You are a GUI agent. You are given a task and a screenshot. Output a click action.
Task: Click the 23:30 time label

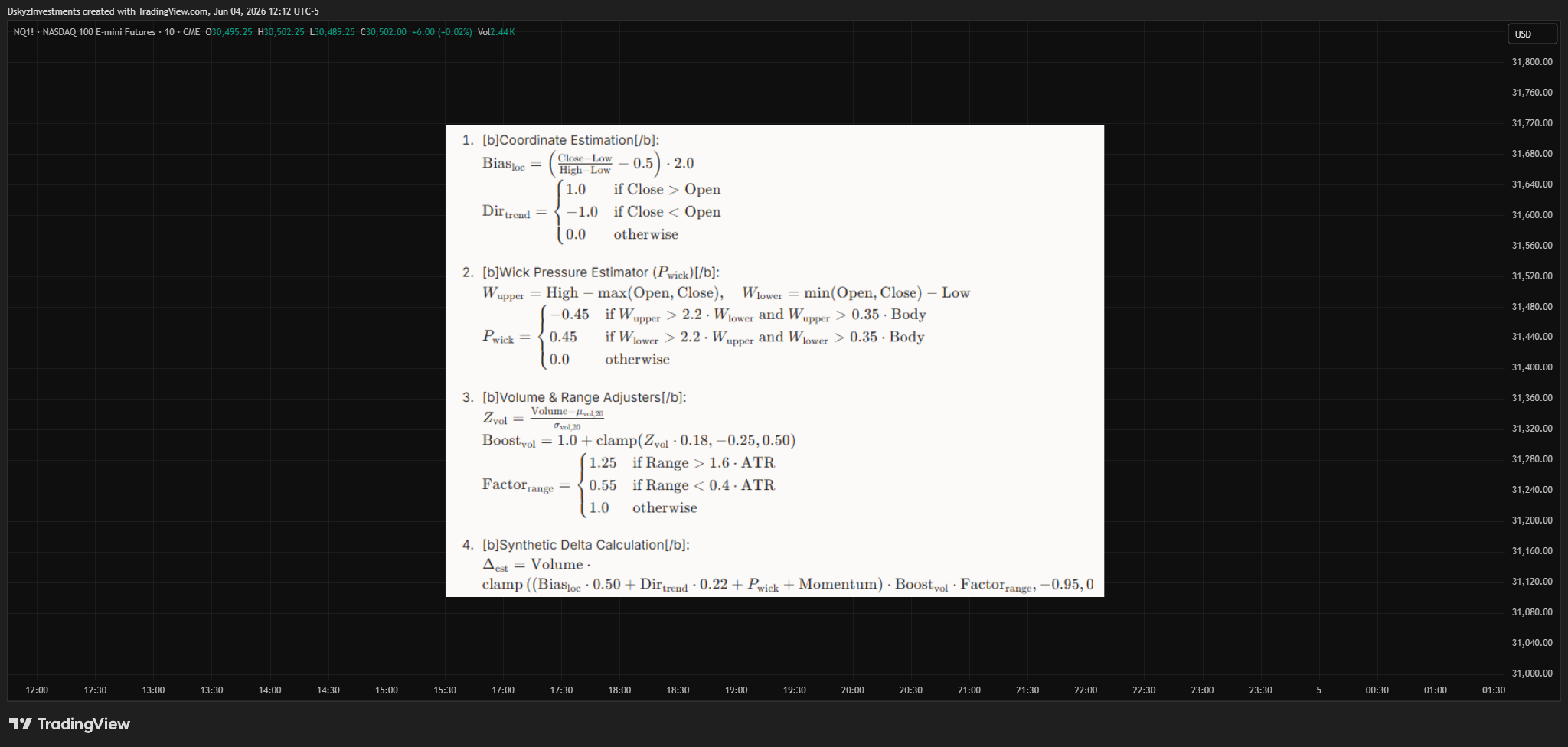tap(1260, 690)
